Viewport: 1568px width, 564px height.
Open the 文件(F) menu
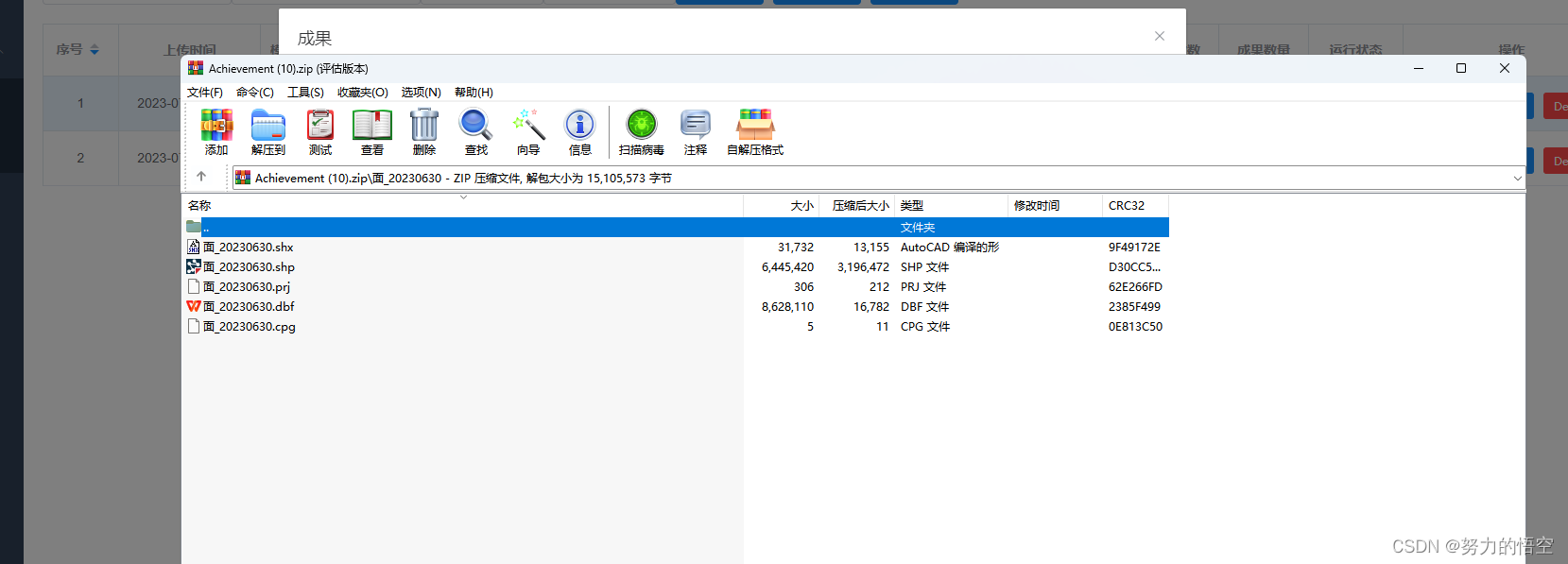pyautogui.click(x=205, y=93)
